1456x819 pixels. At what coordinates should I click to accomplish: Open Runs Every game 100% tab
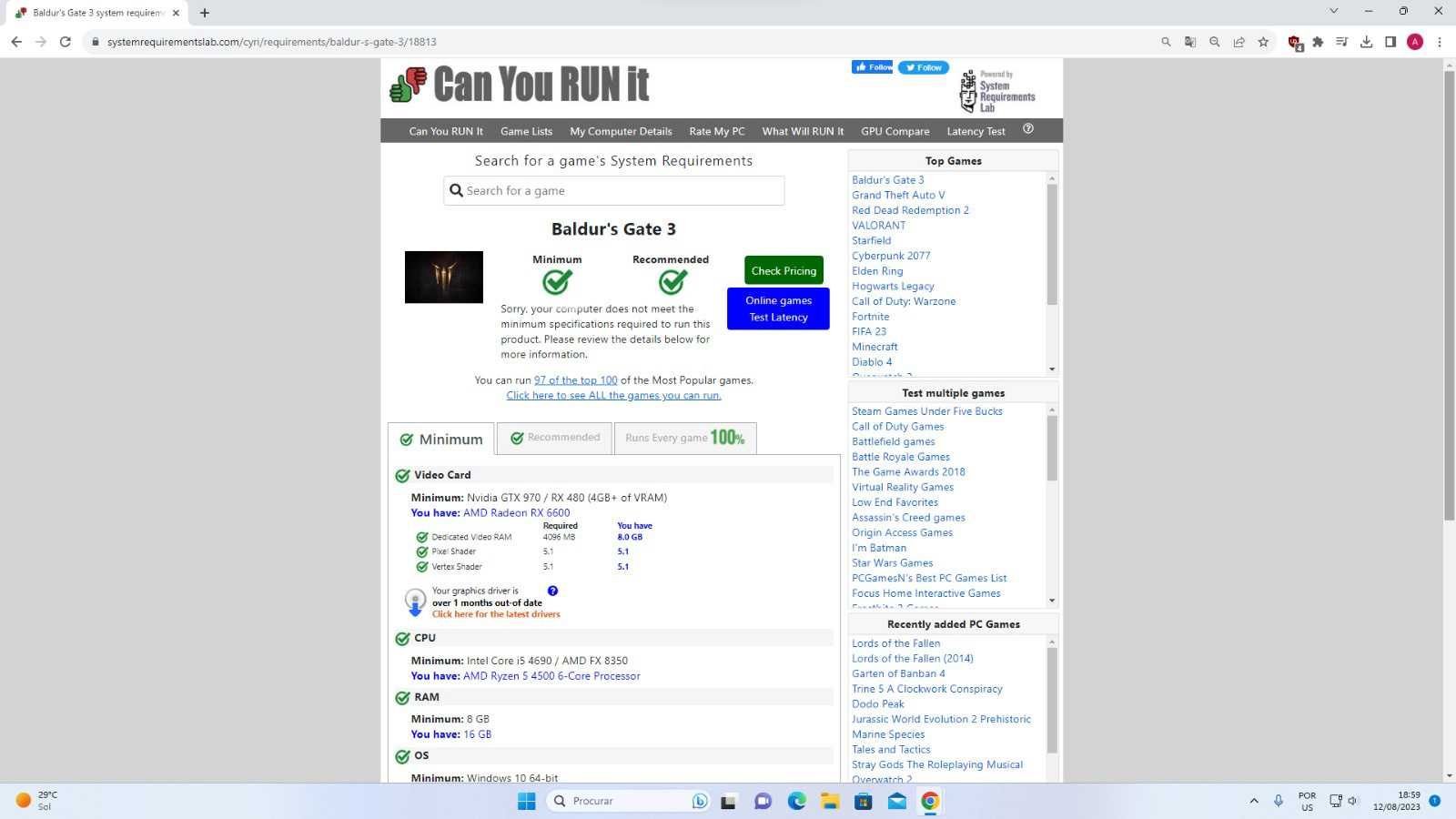pos(685,438)
